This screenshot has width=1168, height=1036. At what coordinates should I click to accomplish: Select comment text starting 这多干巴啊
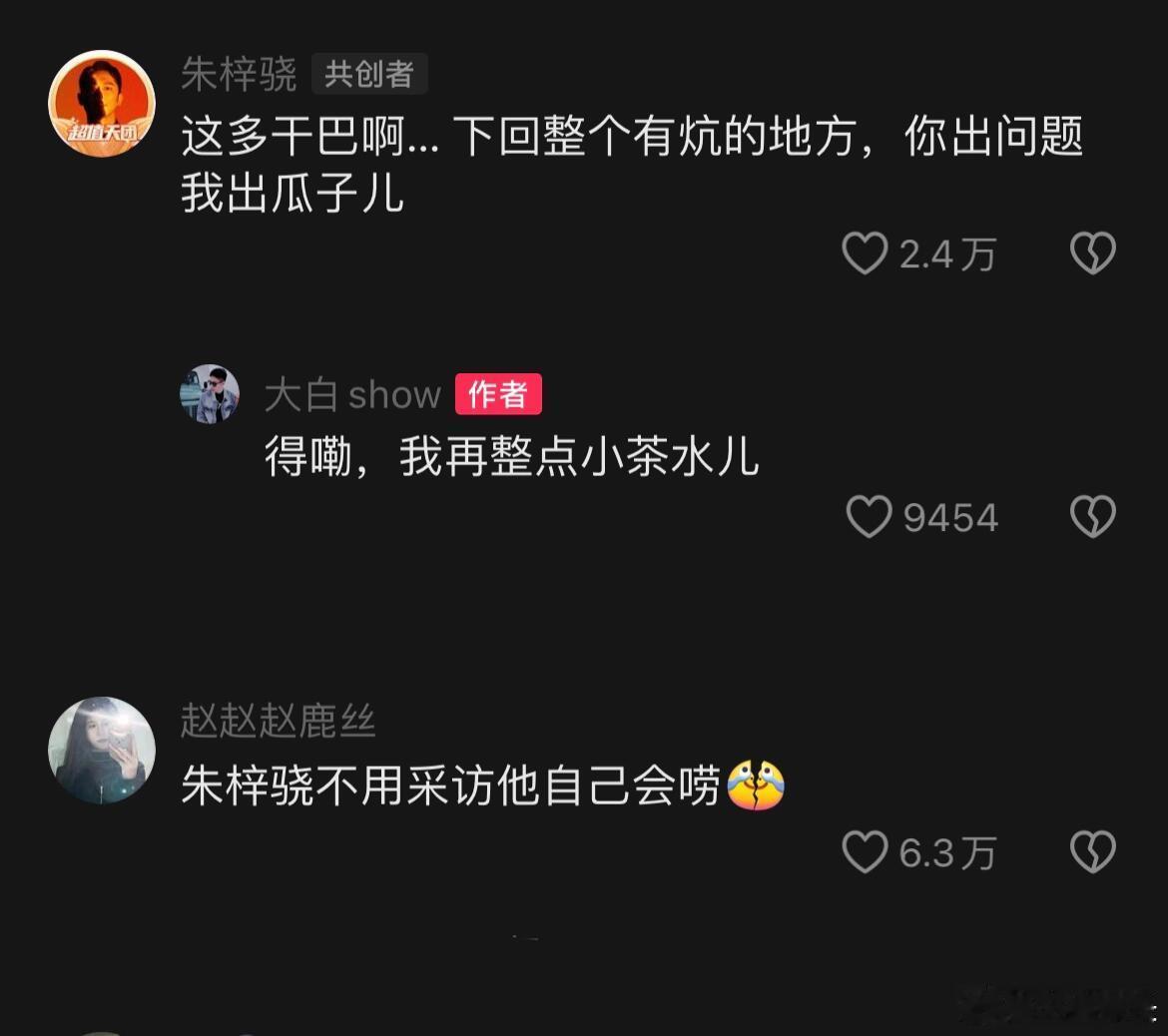633,165
